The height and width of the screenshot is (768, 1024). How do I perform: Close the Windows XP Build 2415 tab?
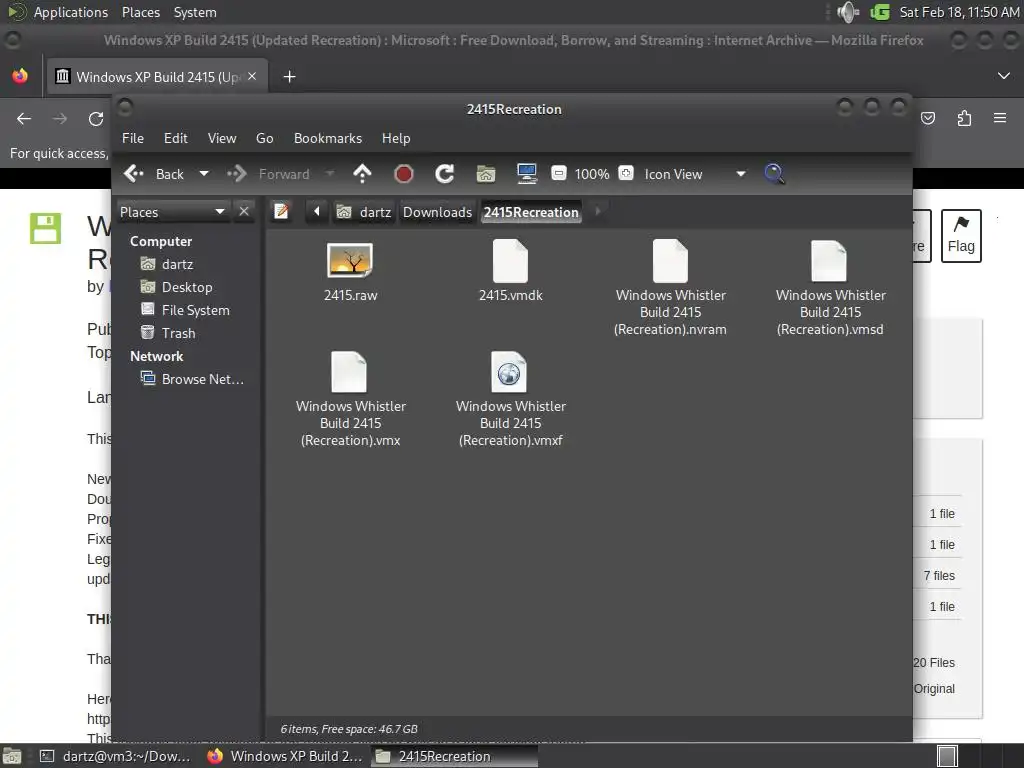[x=252, y=76]
